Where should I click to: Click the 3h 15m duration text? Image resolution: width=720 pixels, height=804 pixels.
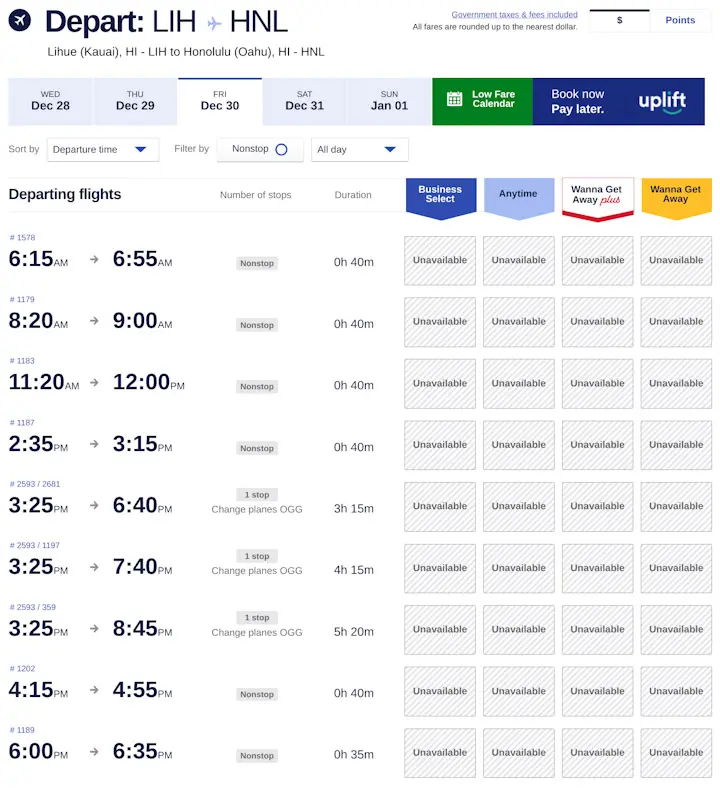(354, 508)
